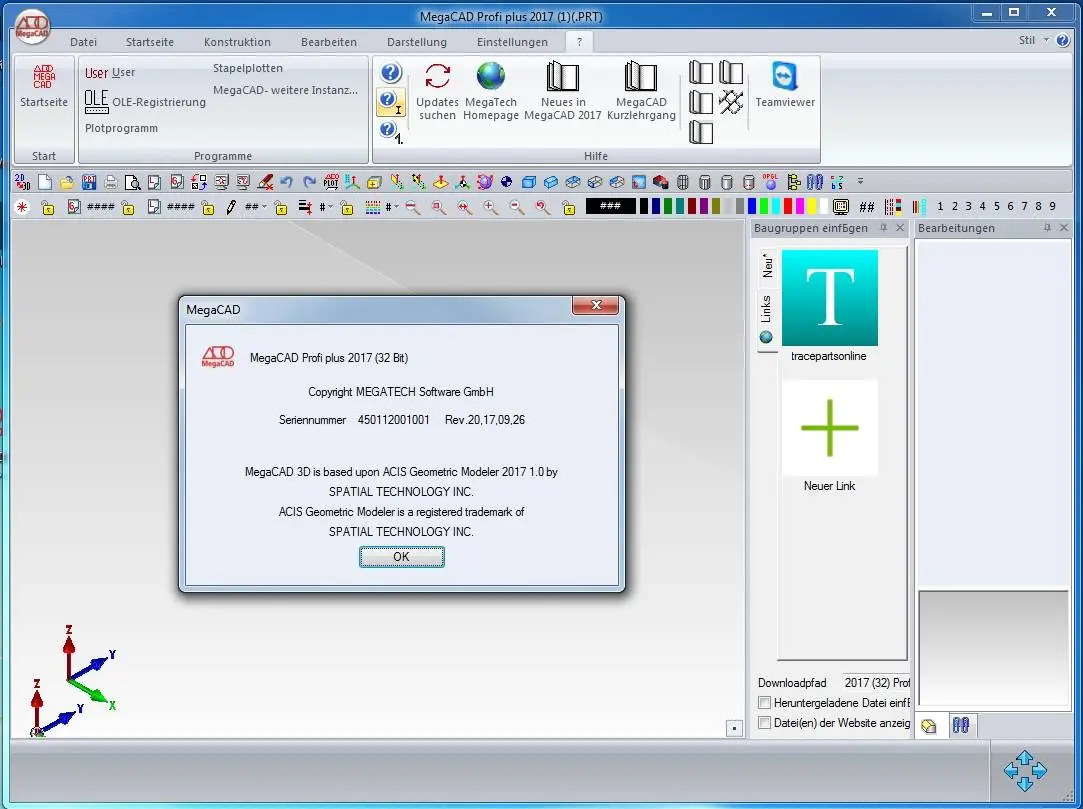
Task: Pin the Bearbeitungen panel
Action: click(x=1047, y=227)
